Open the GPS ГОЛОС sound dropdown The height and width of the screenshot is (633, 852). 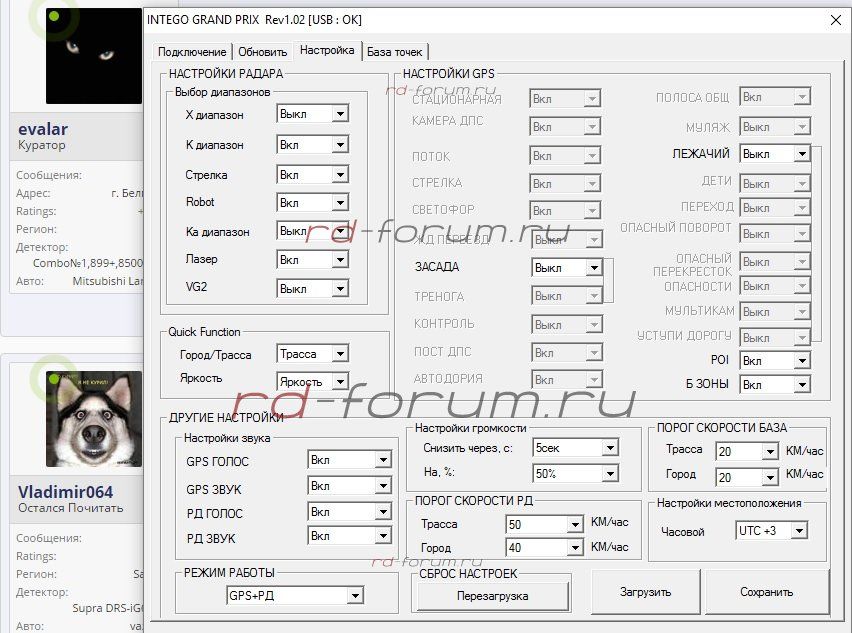[x=382, y=460]
